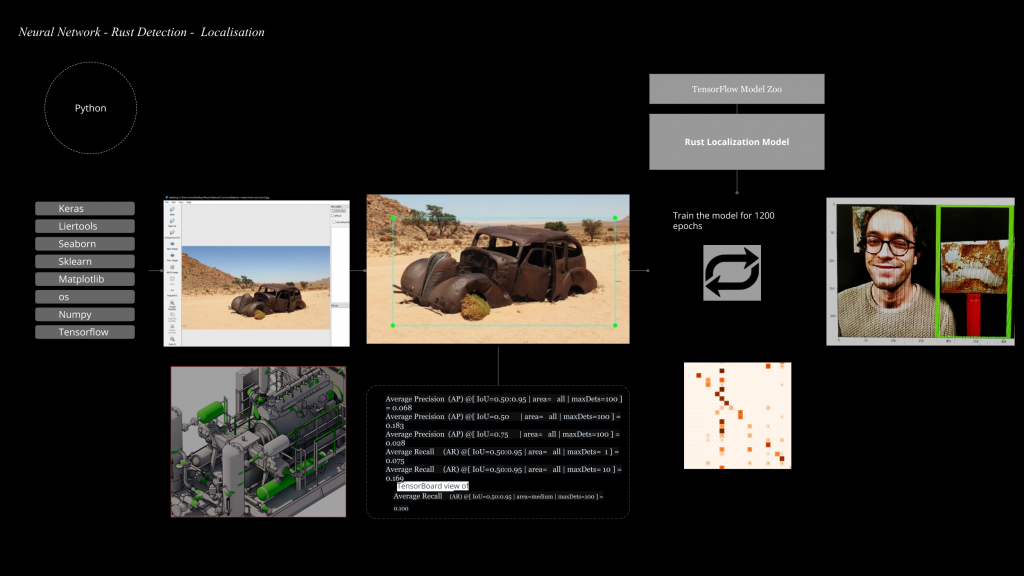Click the Change Save Dir icon
This screenshot has height=576, width=1024.
(171, 232)
